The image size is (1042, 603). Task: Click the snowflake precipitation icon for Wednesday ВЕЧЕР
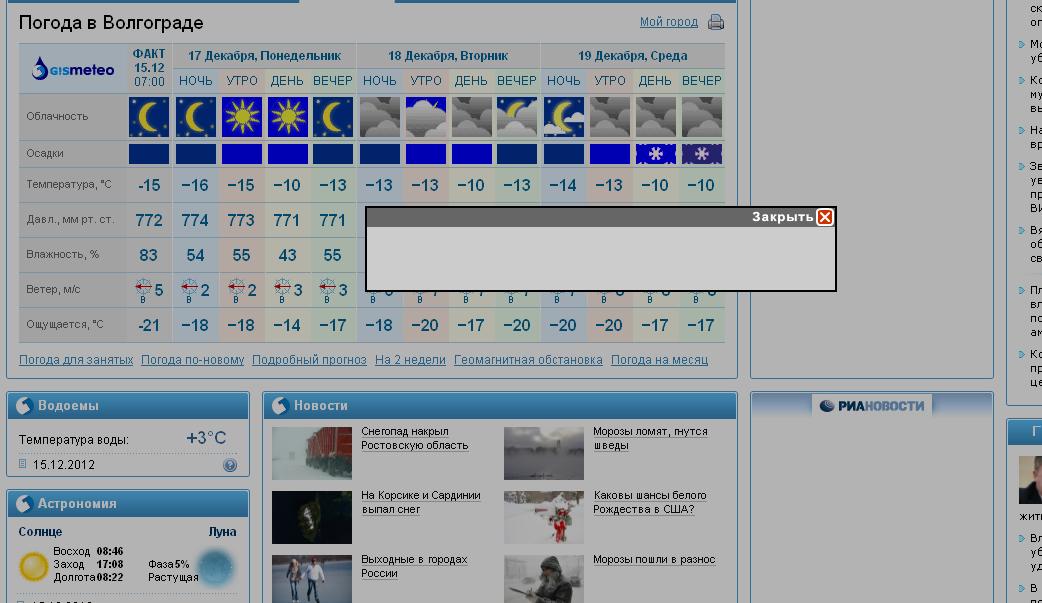[701, 154]
